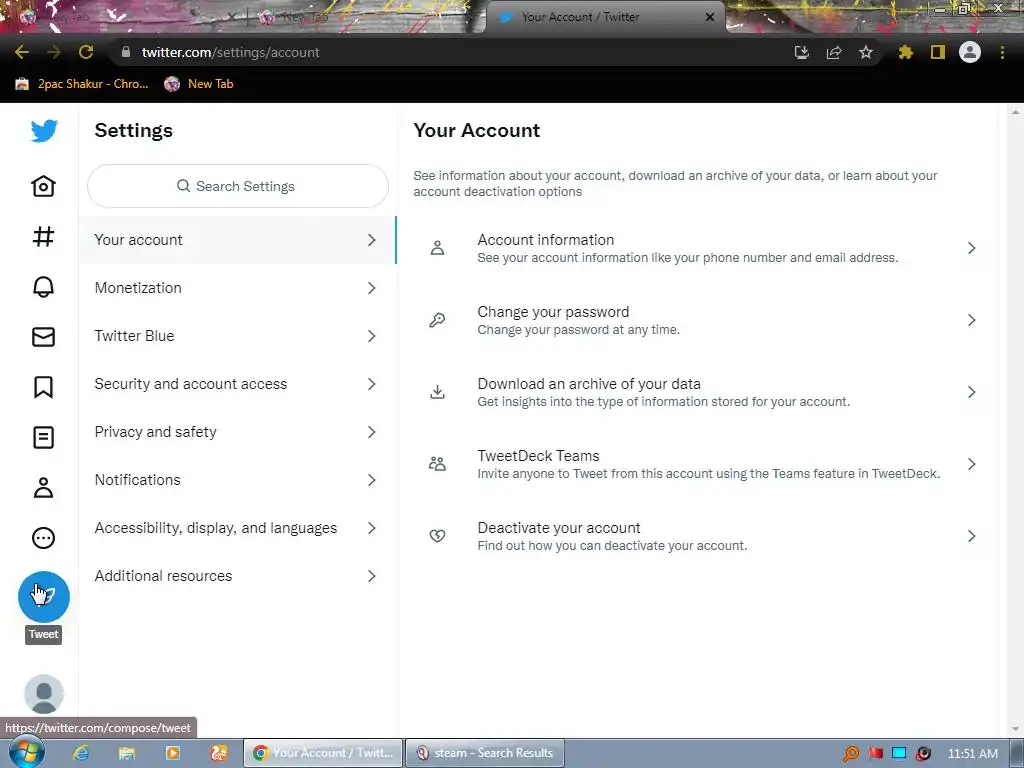Toggle the browser side panel icon
The image size is (1024, 768).
click(938, 52)
